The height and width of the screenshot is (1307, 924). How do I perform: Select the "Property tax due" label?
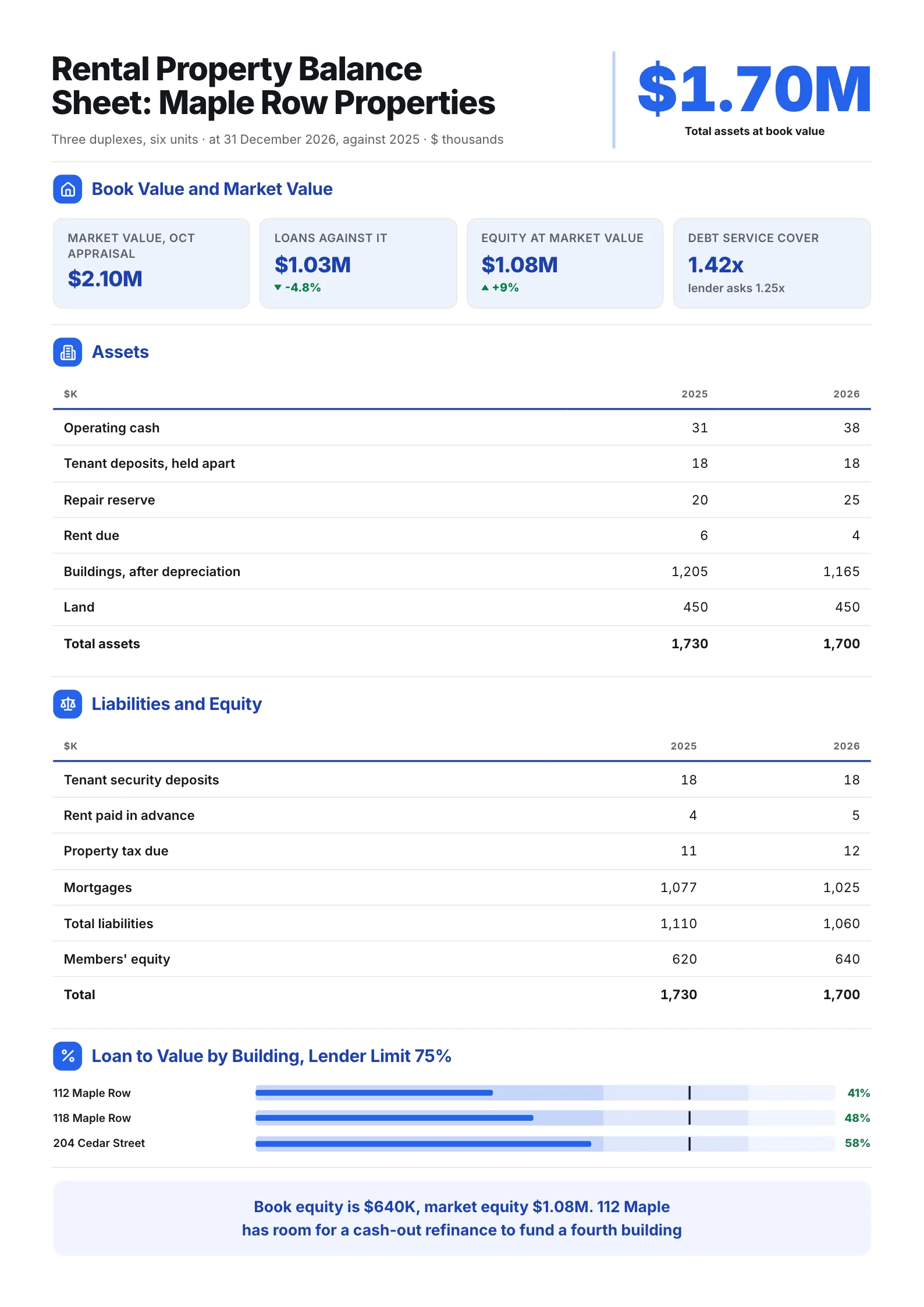click(x=116, y=851)
